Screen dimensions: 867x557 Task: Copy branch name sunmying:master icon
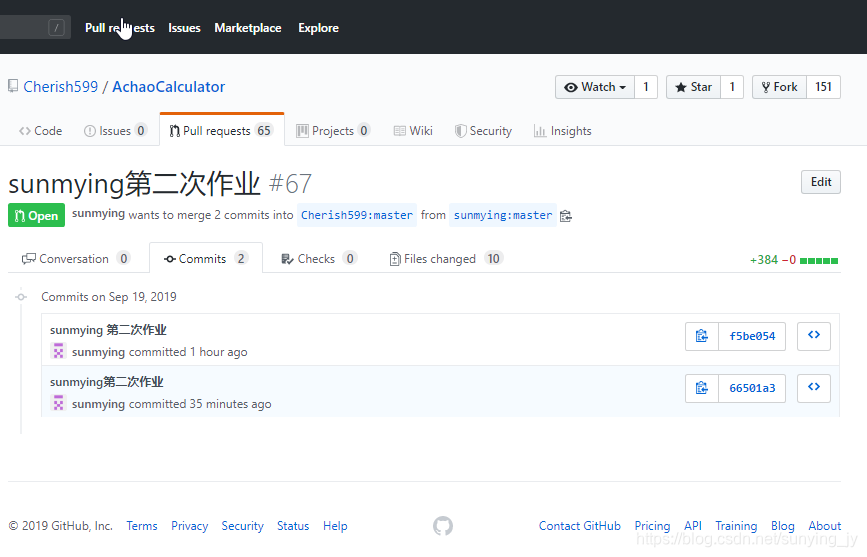[566, 216]
